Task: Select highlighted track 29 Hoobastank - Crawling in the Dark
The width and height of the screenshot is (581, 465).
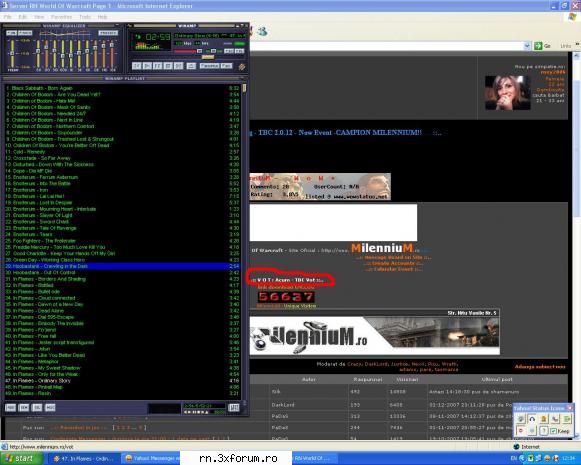Action: (x=123, y=266)
